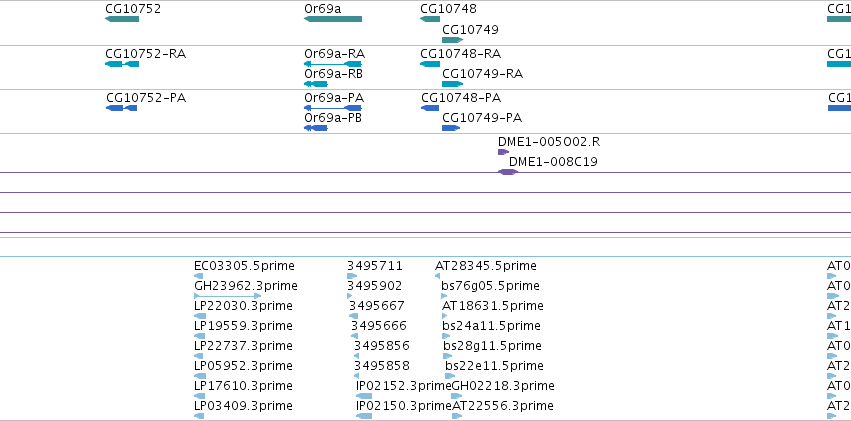The height and width of the screenshot is (421, 851).
Task: Click EST LP22737.3prime
Action: tap(199, 356)
